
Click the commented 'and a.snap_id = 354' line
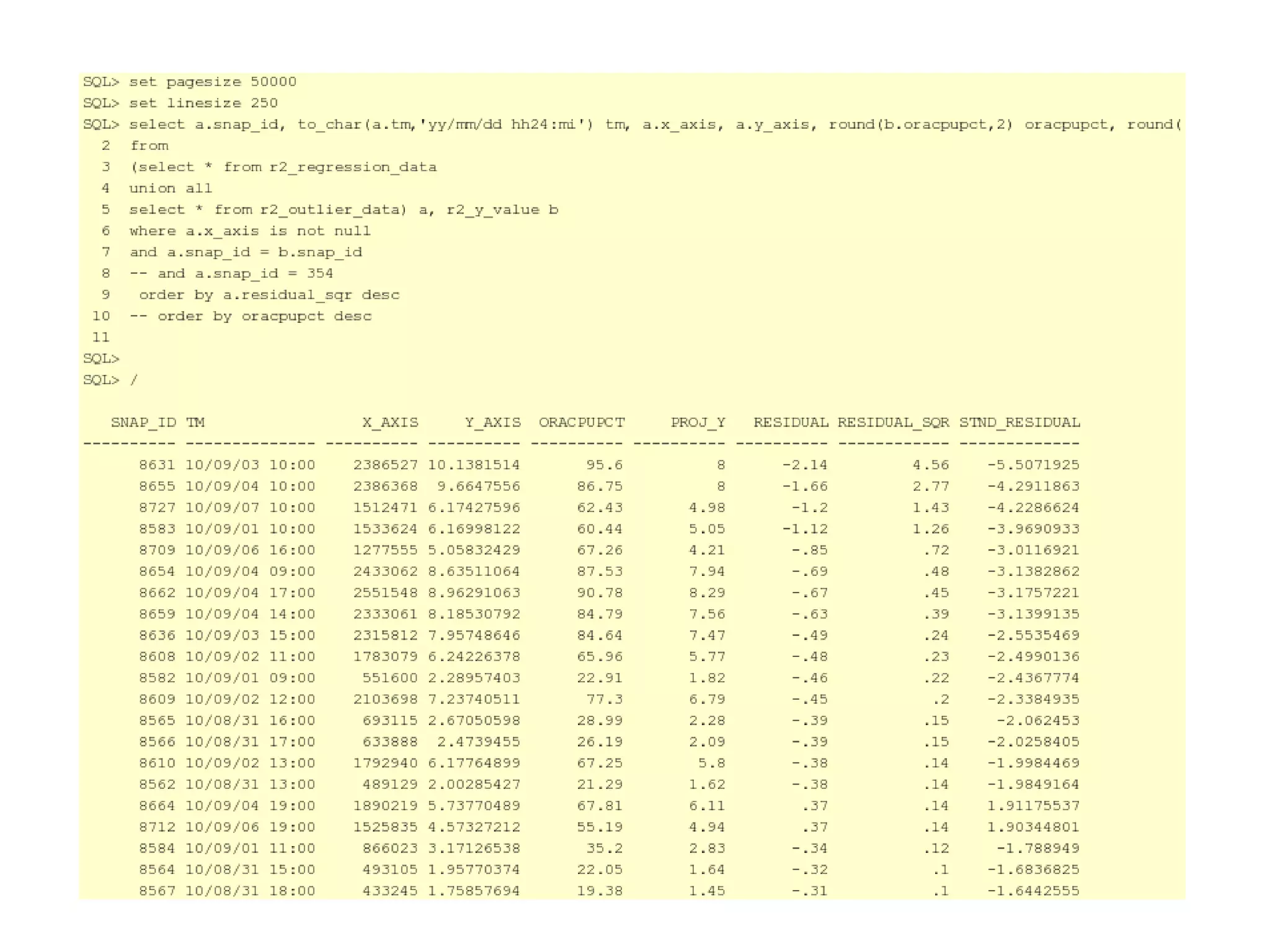(x=231, y=273)
